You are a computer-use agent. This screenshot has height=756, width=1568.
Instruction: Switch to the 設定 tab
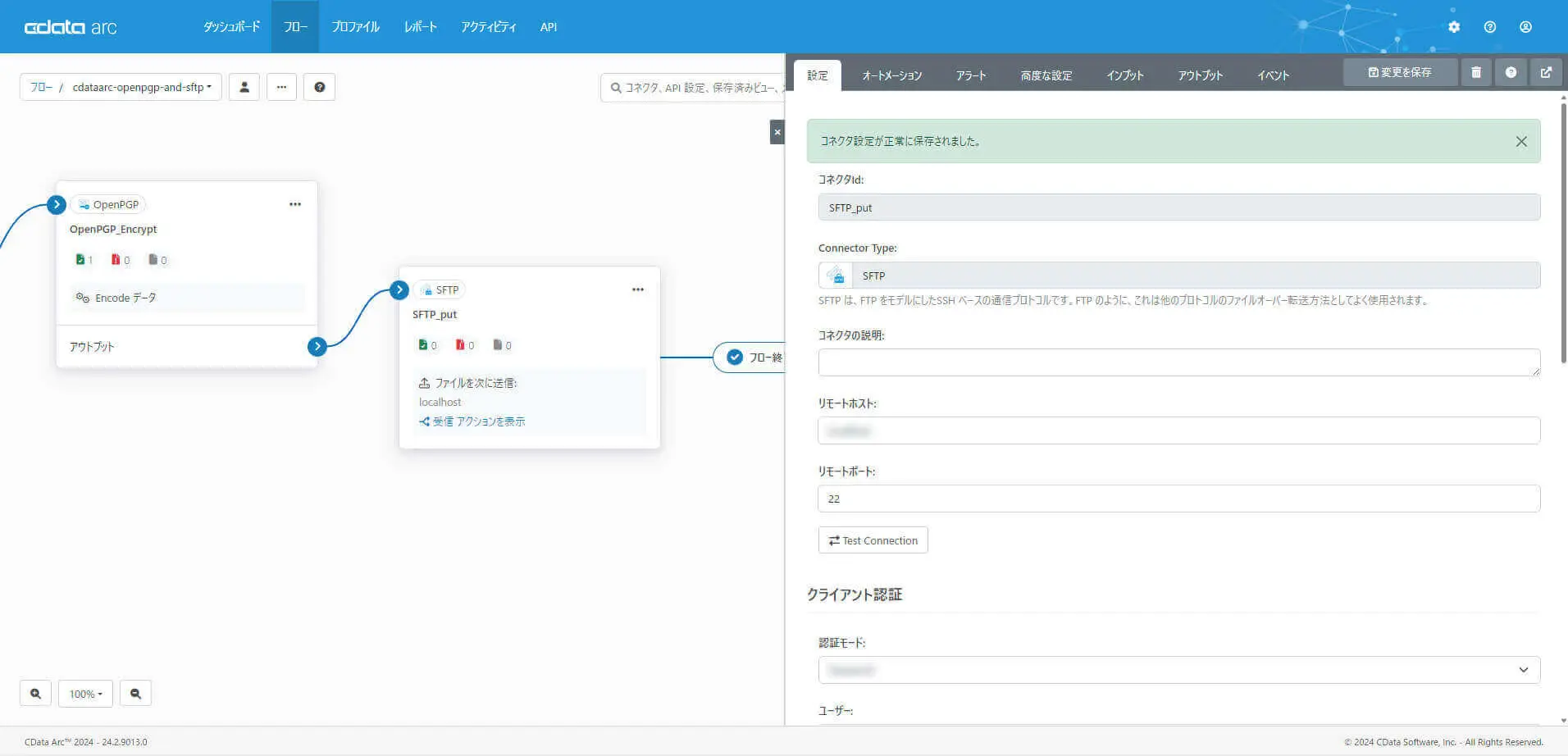point(818,75)
